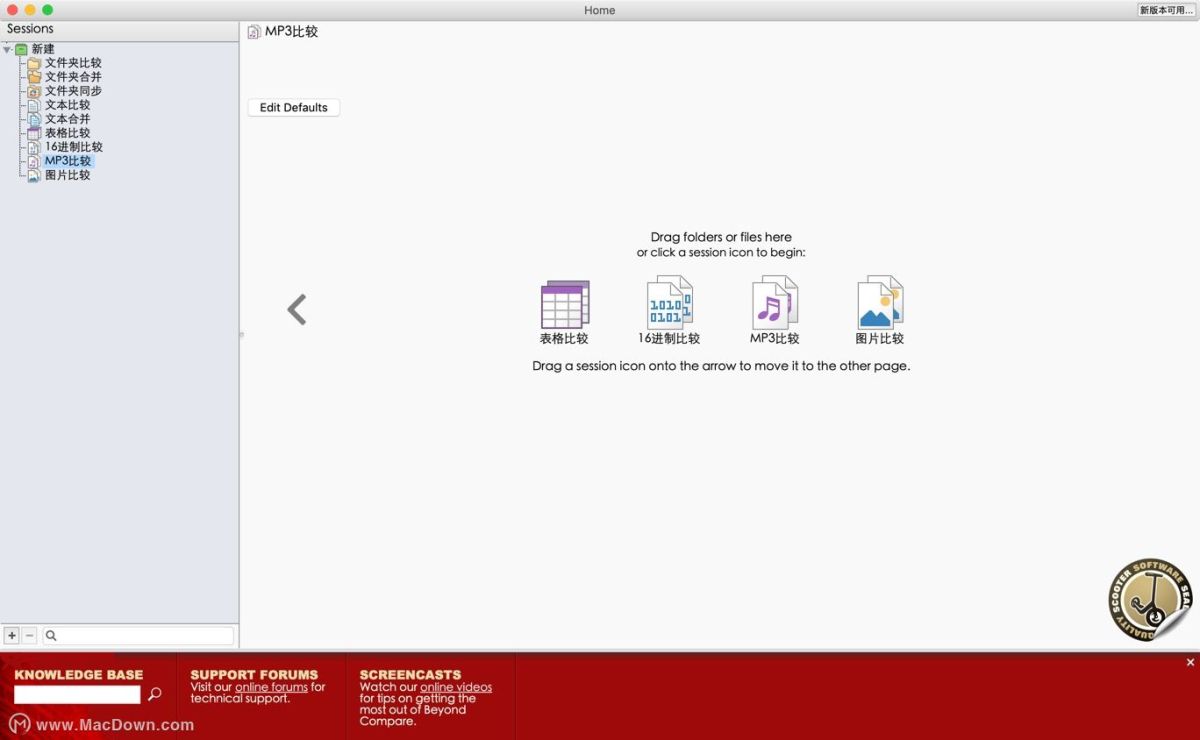Open the 16进制比较 session icon

pos(668,300)
